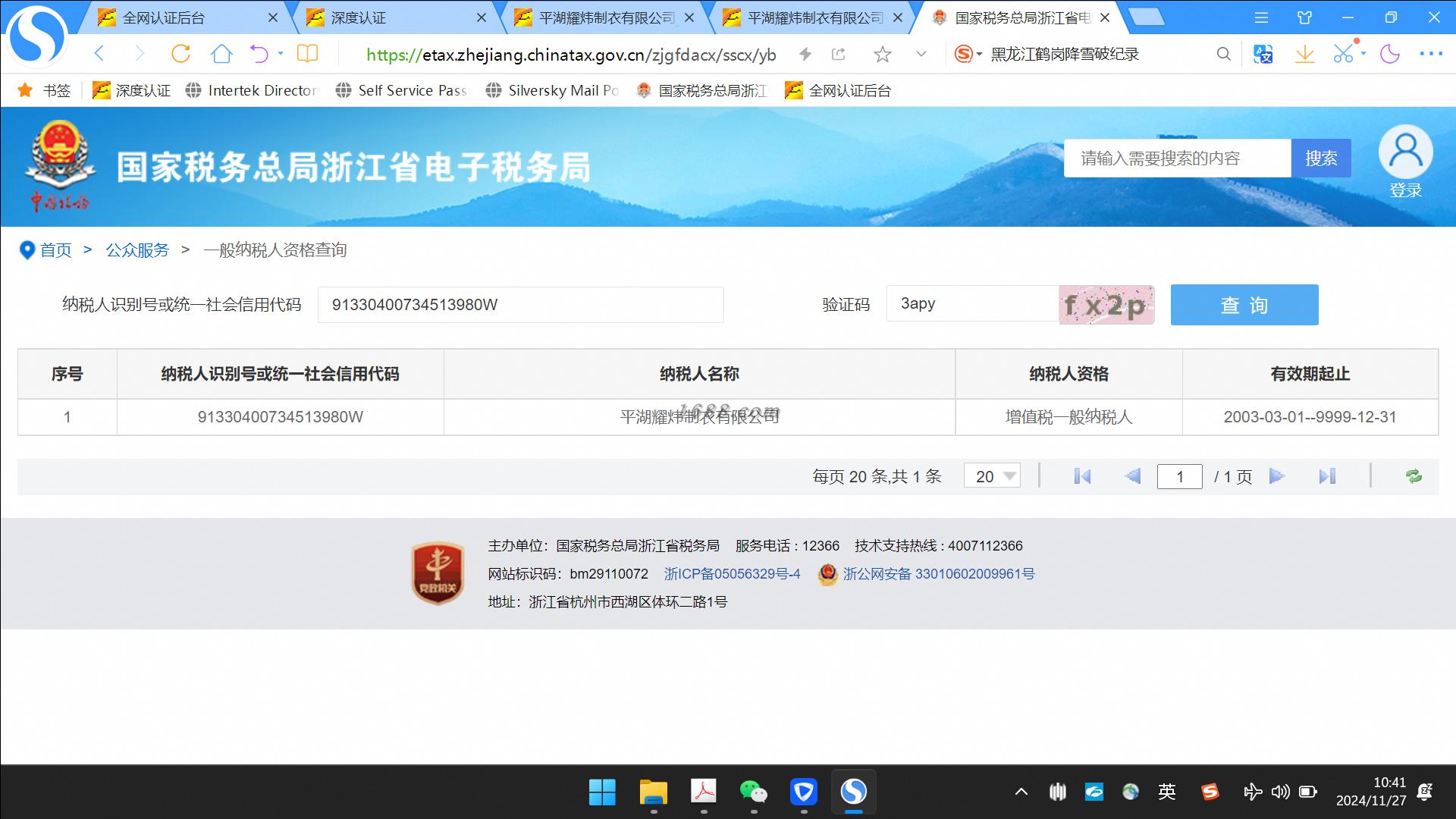Open the login user avatar icon
1456x819 pixels.
[x=1405, y=152]
